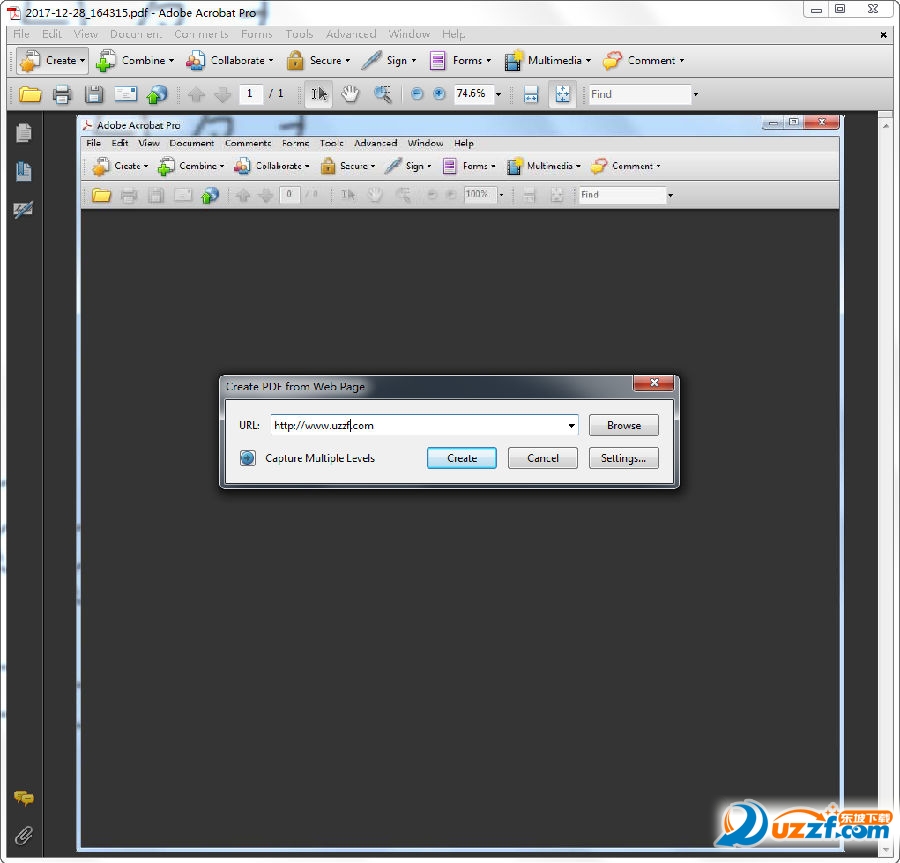The width and height of the screenshot is (900, 863).
Task: Click the Capture Multiple Levels round icon
Action: (247, 458)
